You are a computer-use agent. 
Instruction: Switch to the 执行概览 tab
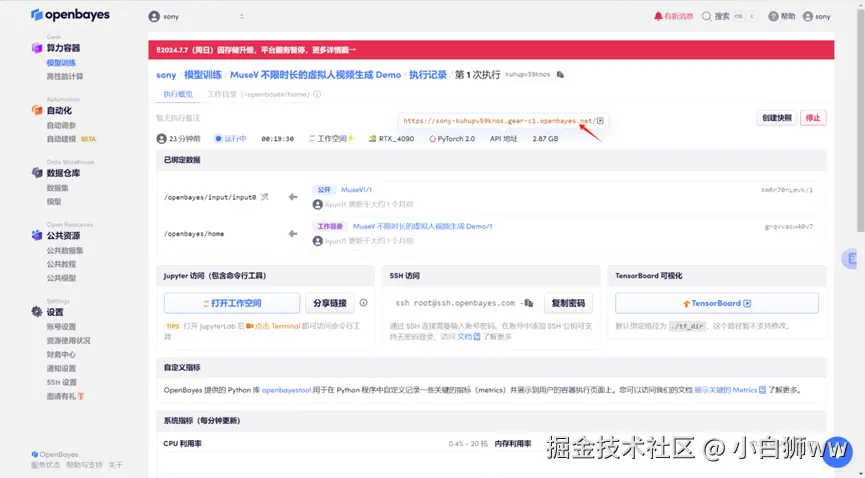pos(178,94)
